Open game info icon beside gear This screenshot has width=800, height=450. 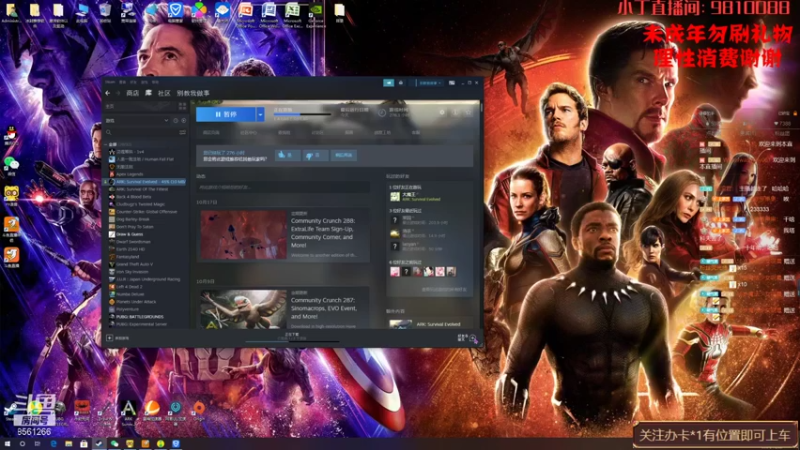click(x=456, y=112)
